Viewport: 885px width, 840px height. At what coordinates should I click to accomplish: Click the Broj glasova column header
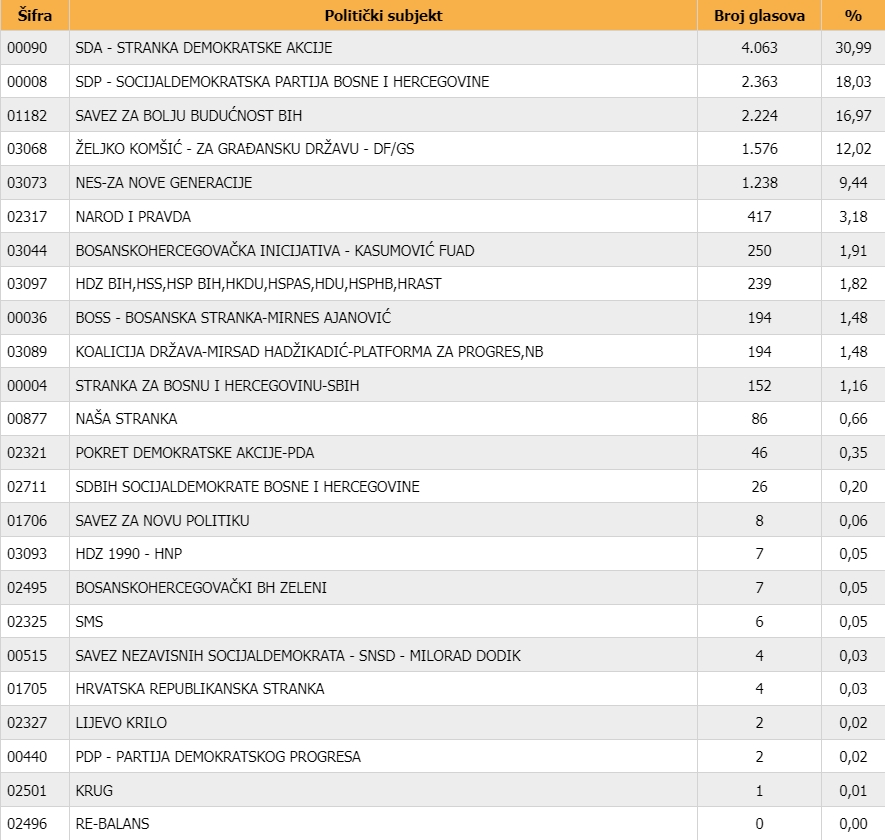[x=759, y=16]
